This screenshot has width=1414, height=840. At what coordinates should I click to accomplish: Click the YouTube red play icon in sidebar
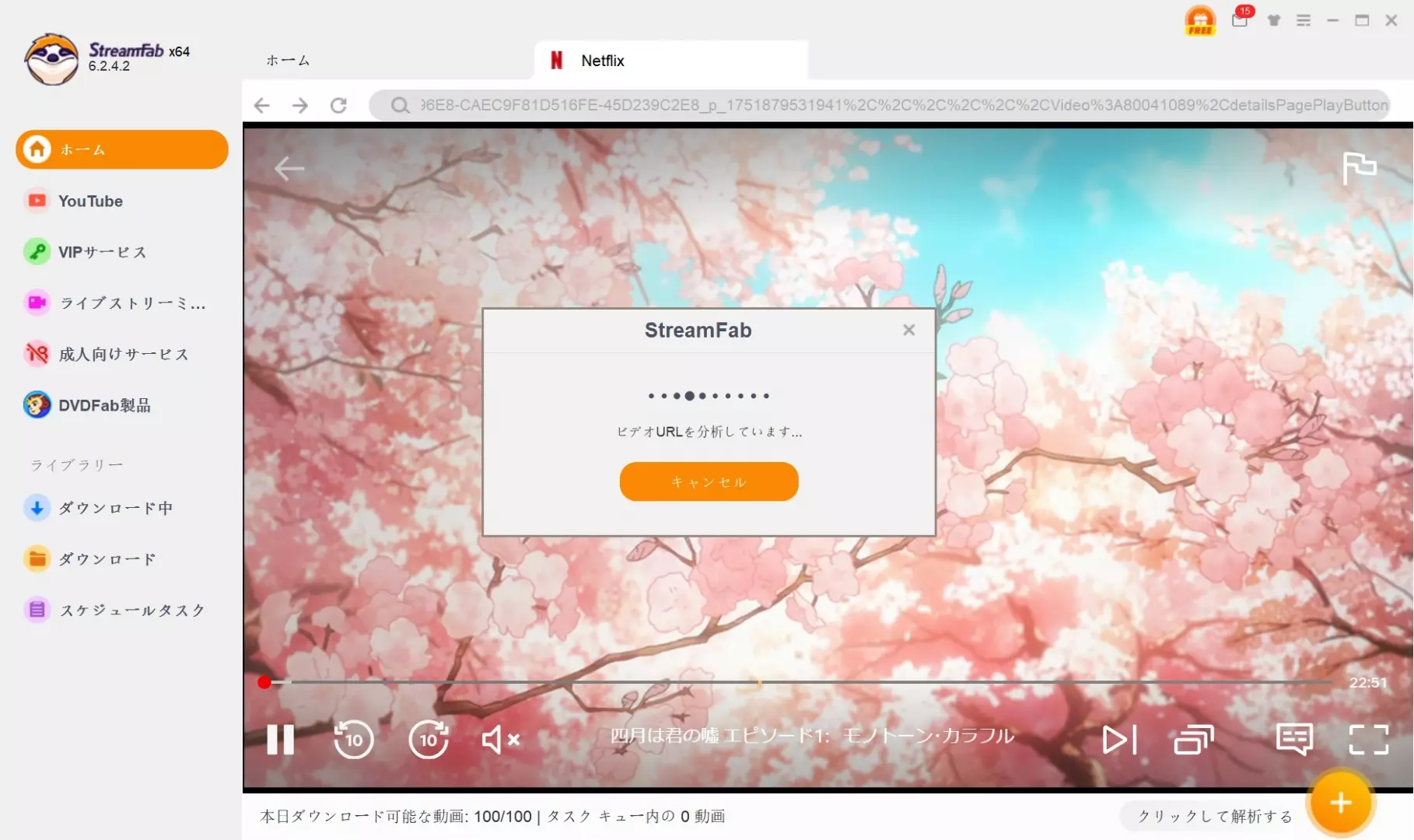[x=37, y=201]
